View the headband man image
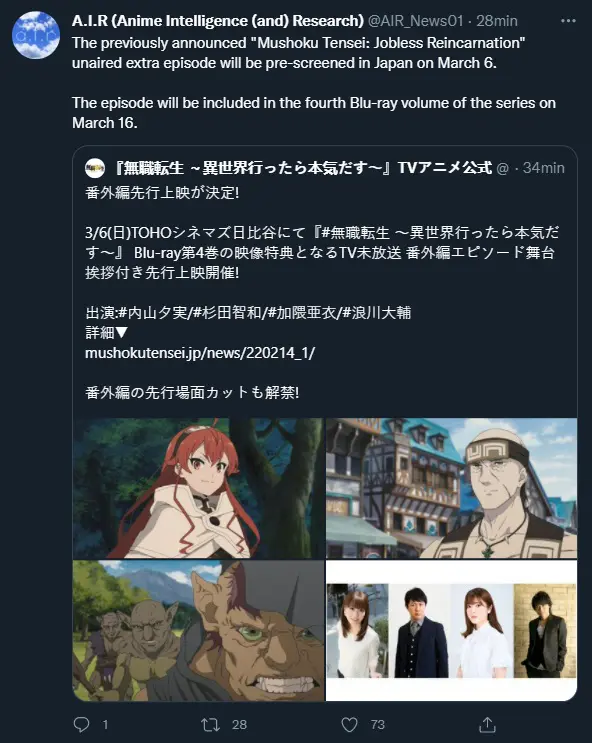 [451, 488]
